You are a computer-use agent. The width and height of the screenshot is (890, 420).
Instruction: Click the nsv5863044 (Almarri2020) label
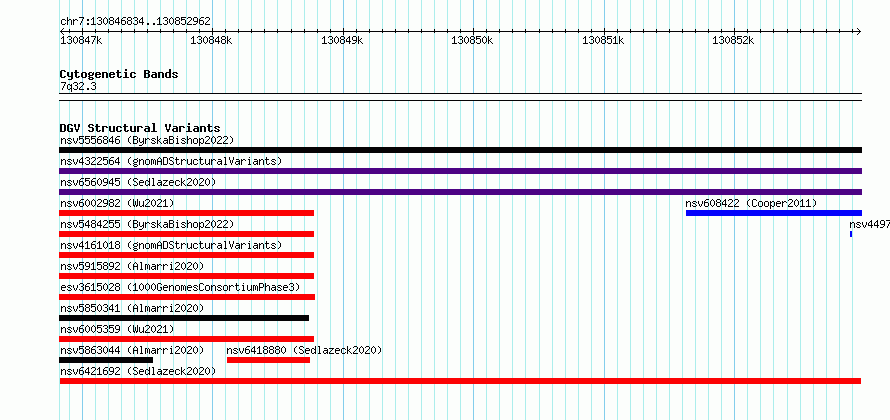pos(132,350)
